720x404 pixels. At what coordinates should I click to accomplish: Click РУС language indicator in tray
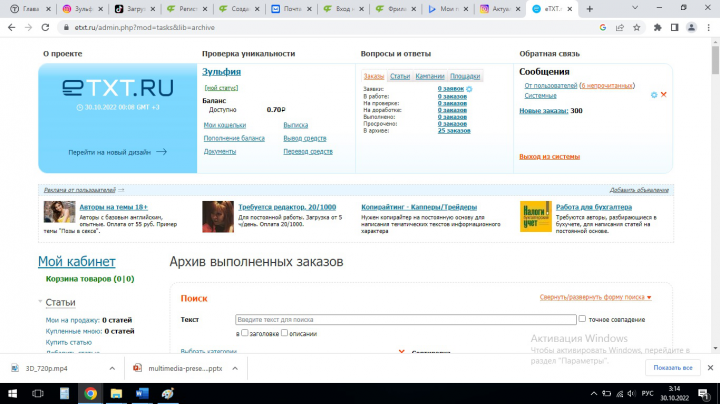click(647, 393)
